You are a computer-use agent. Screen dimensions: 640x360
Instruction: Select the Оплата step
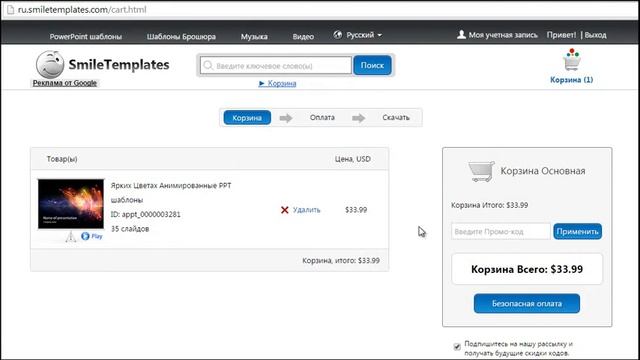point(322,118)
